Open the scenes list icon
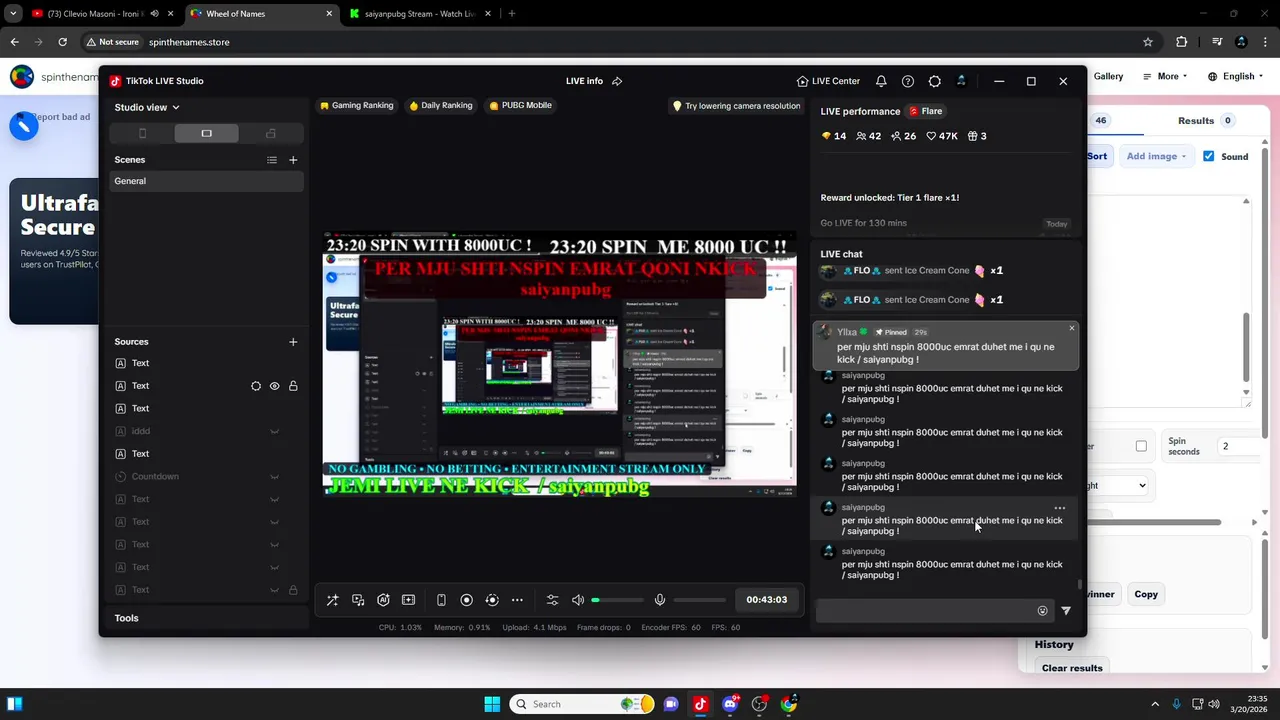This screenshot has width=1280, height=720. pyautogui.click(x=272, y=160)
